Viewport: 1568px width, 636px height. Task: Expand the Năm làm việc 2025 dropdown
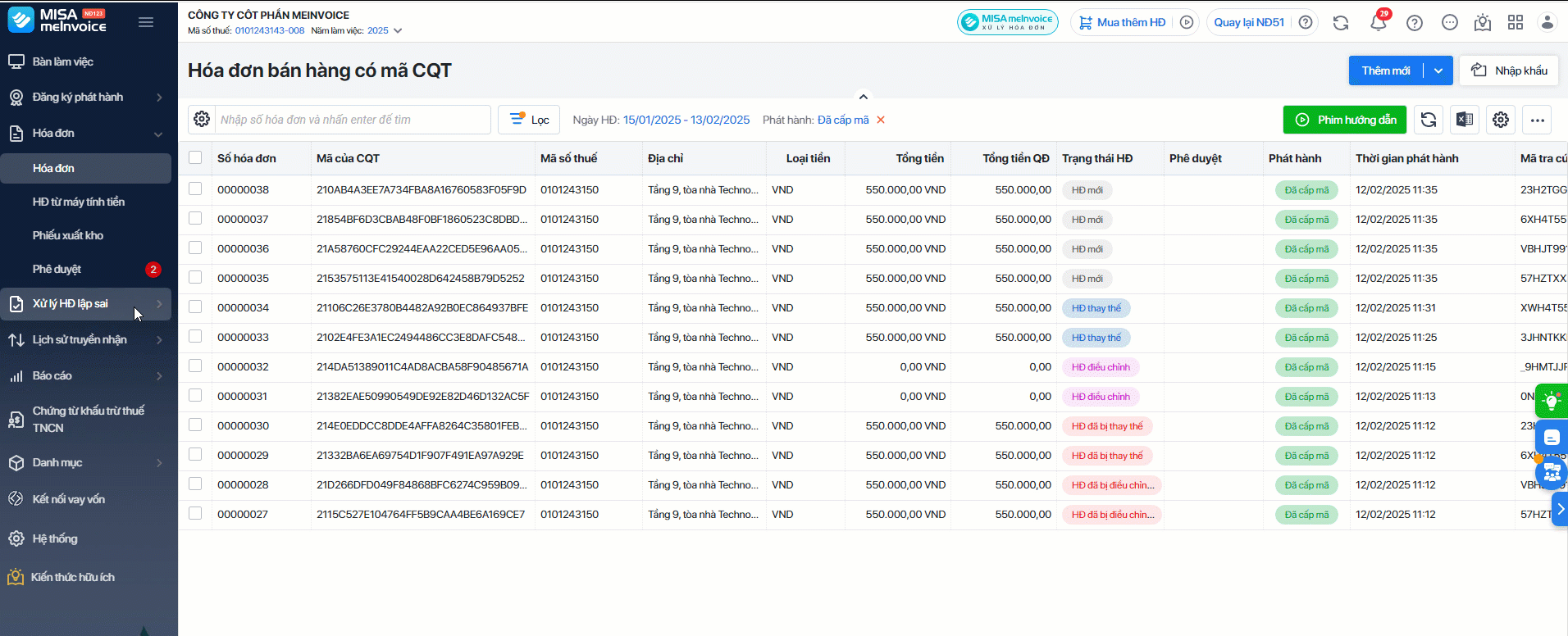(398, 30)
